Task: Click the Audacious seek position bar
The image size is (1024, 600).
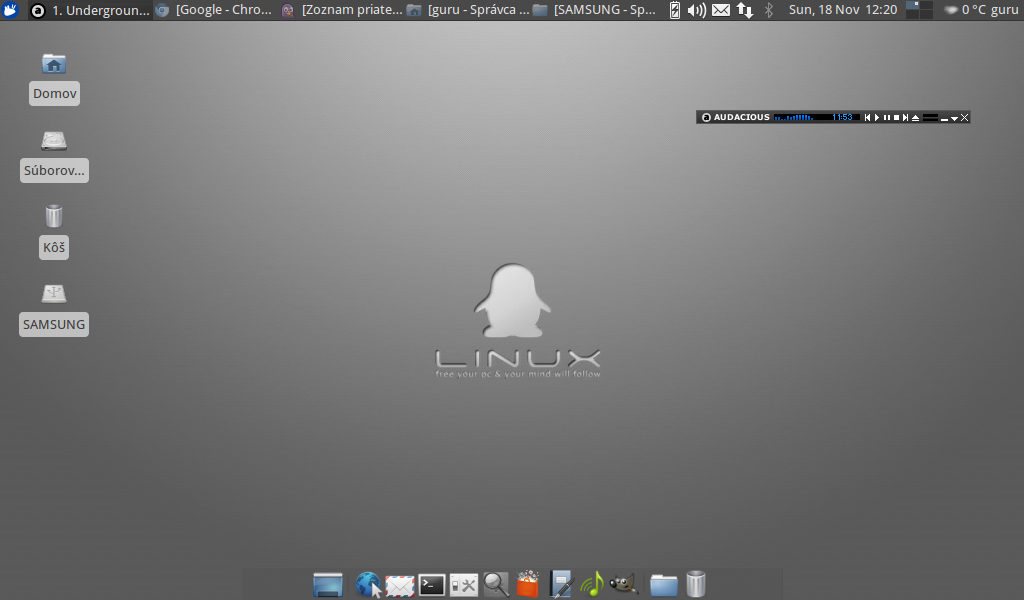Action: [930, 118]
